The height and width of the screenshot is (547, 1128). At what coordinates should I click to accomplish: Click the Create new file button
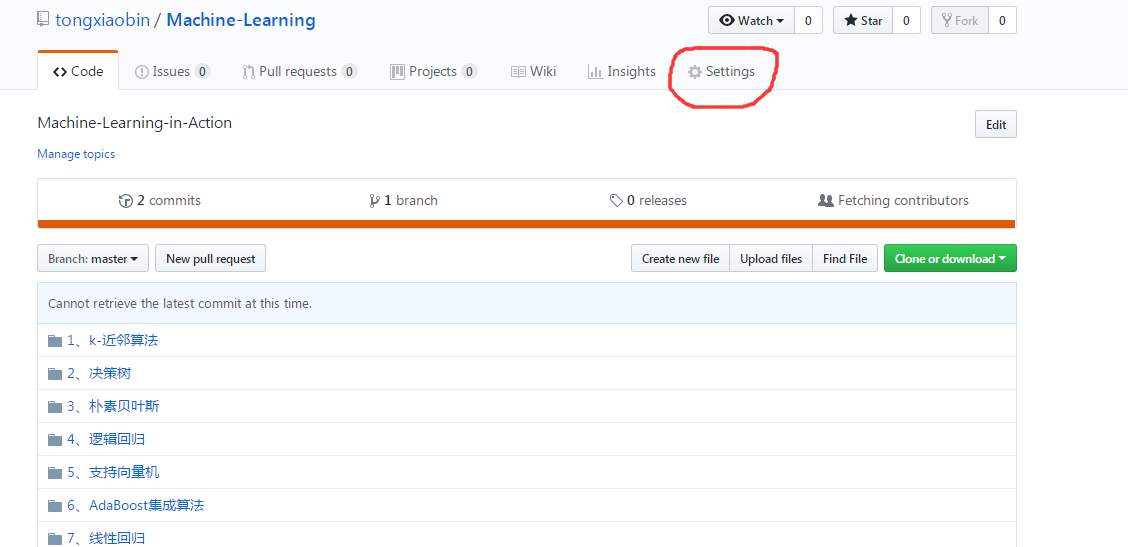point(680,258)
